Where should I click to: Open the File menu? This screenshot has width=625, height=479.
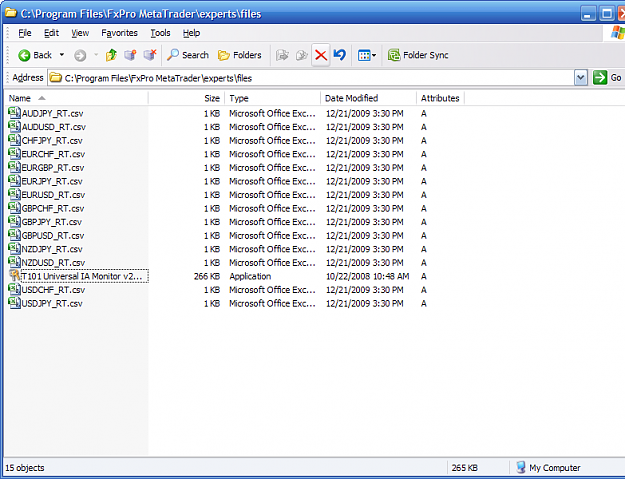(25, 33)
